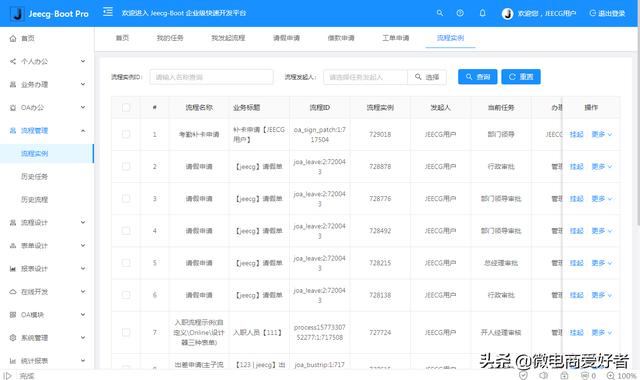Click the 报表设计 chart icon in sidebar
640x380 pixels.
(13, 269)
